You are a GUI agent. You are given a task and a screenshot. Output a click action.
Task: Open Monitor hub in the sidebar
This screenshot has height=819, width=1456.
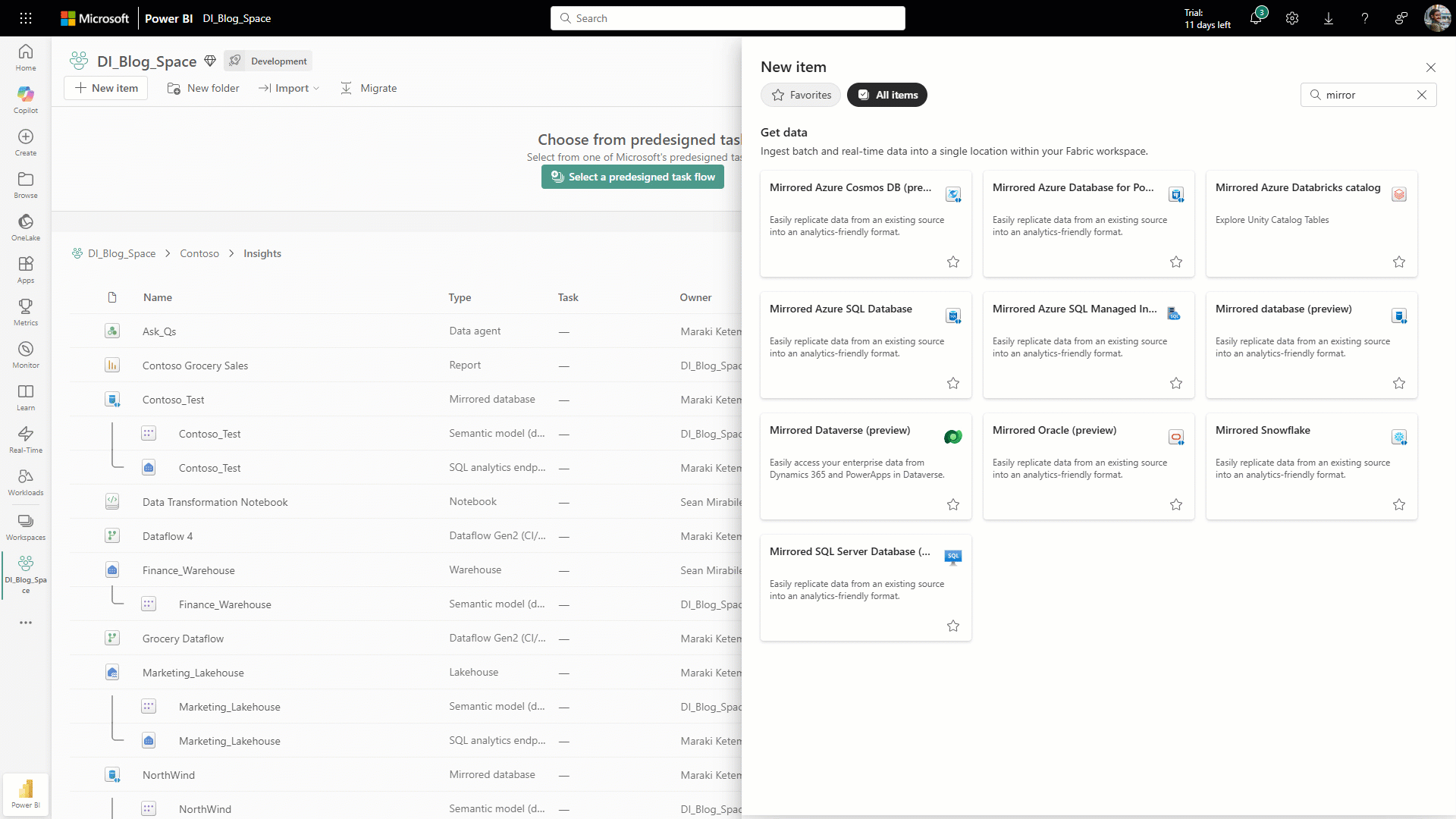tap(26, 355)
